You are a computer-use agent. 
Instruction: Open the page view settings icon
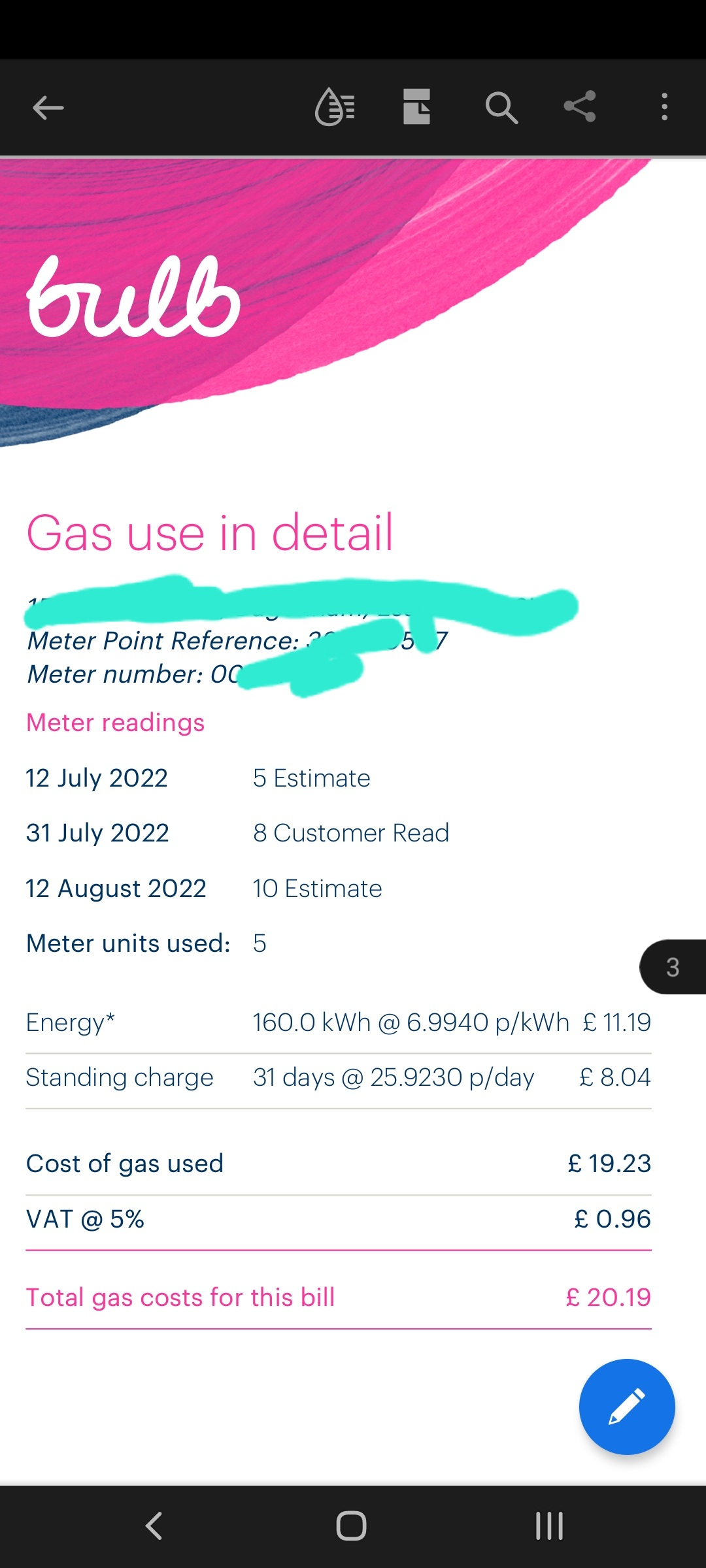click(x=416, y=106)
